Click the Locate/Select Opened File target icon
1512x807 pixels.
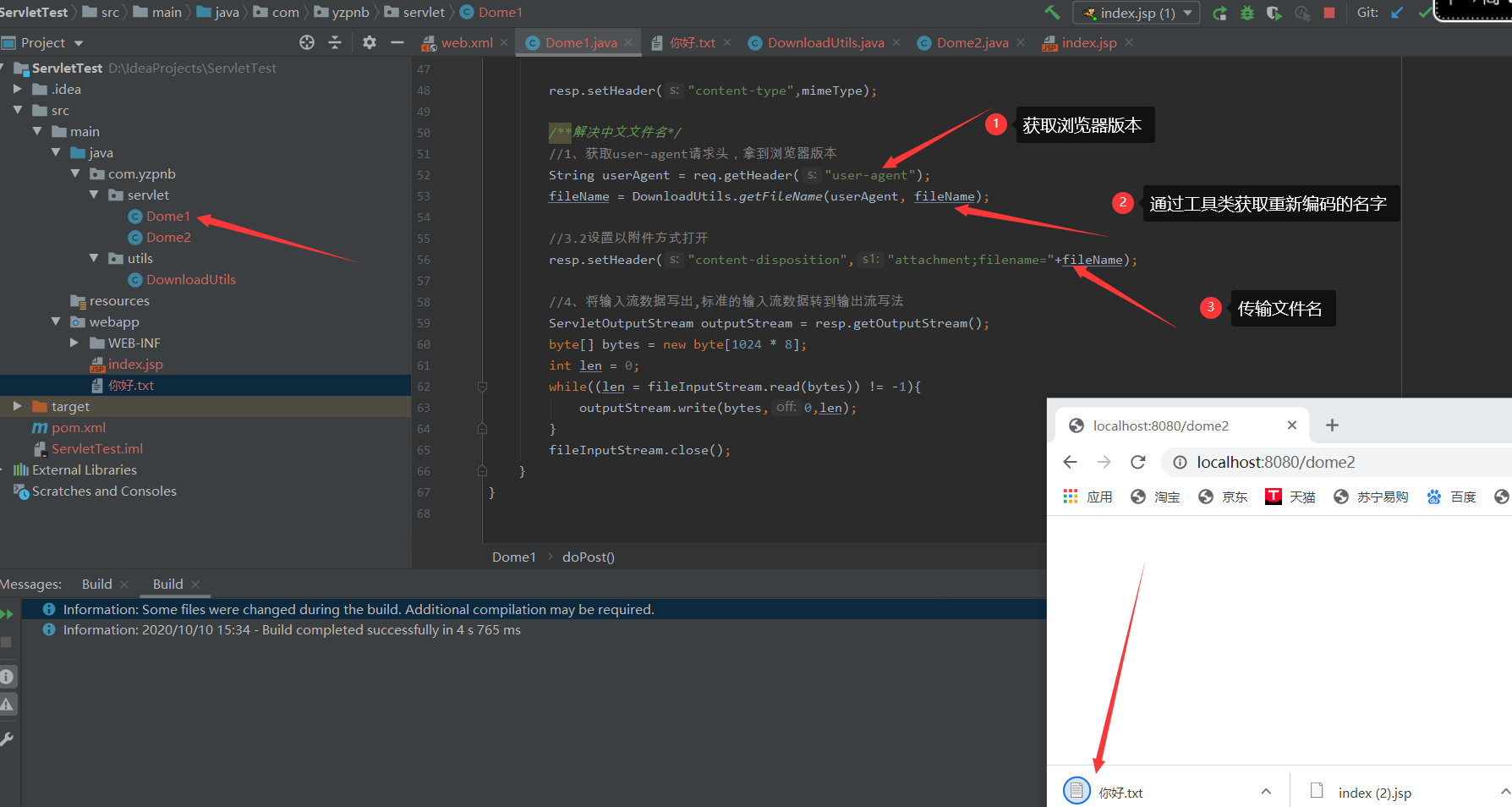coord(307,42)
